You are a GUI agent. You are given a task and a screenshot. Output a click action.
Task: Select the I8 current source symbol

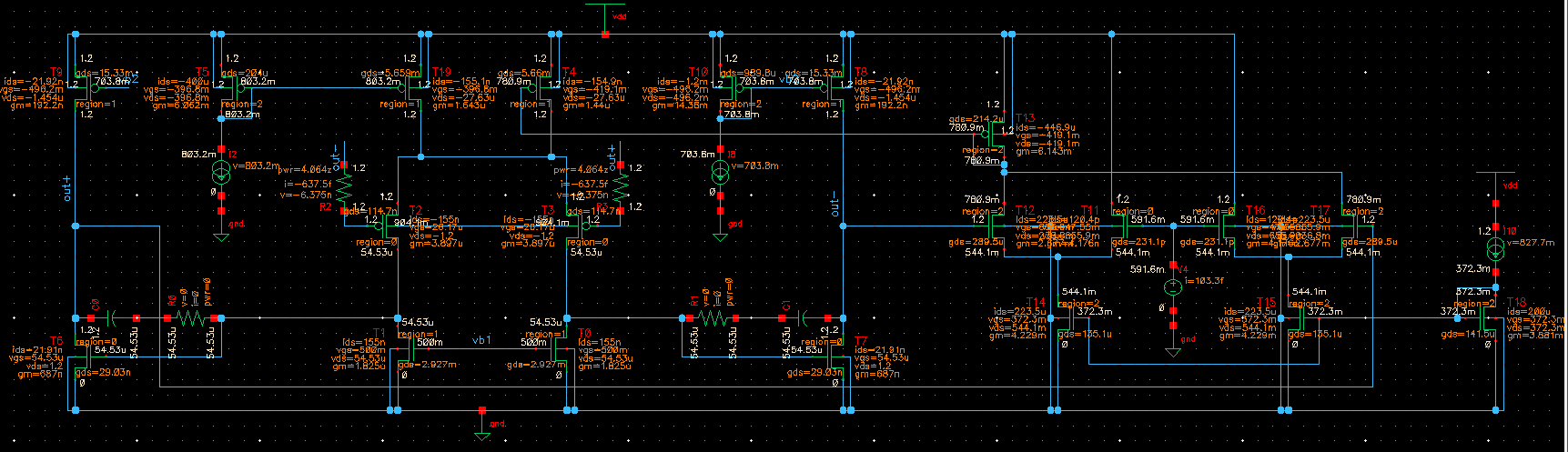(720, 172)
